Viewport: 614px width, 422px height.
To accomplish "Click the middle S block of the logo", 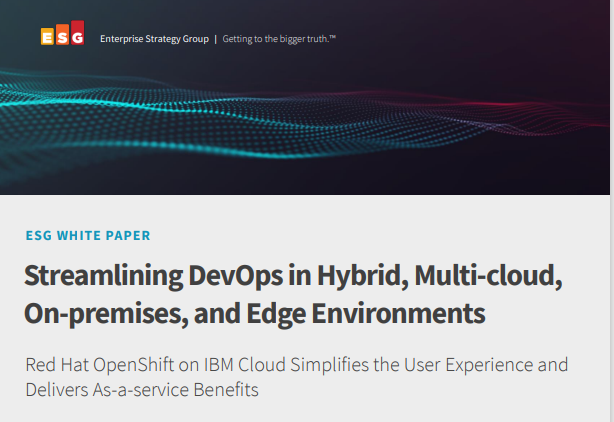I will (x=62, y=38).
